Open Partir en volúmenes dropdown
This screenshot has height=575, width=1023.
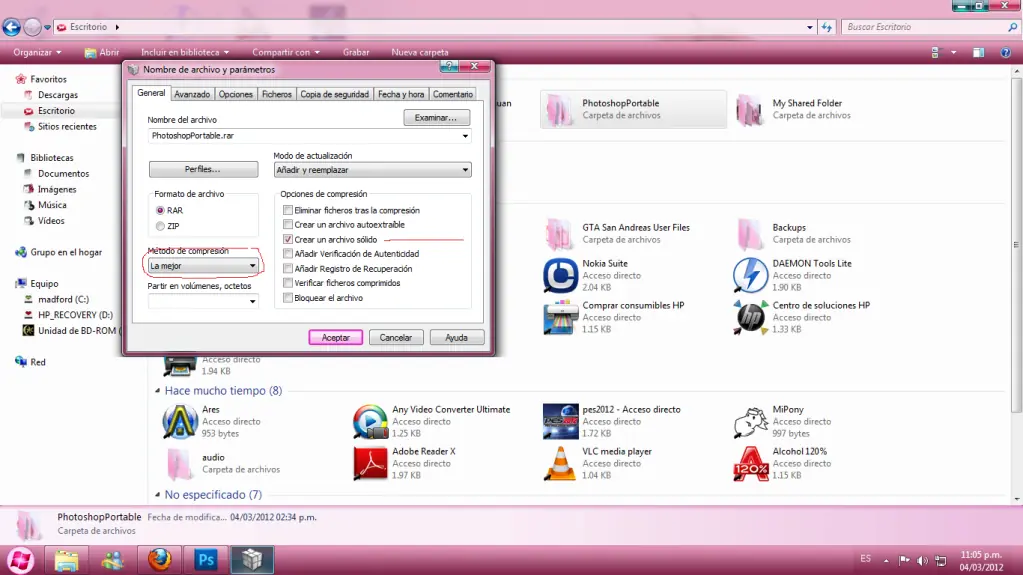tap(252, 301)
